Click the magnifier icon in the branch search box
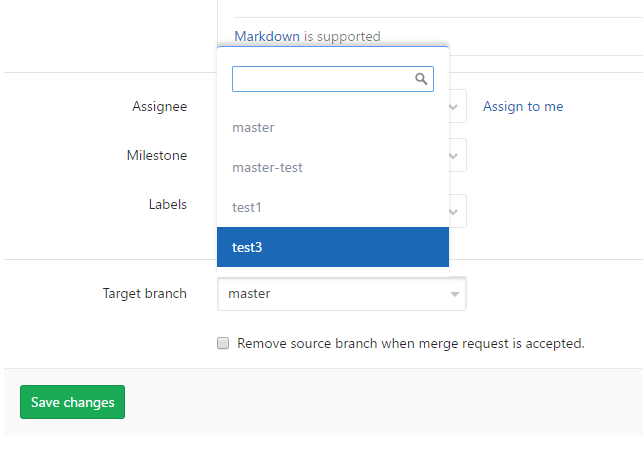This screenshot has width=643, height=476. (x=421, y=79)
